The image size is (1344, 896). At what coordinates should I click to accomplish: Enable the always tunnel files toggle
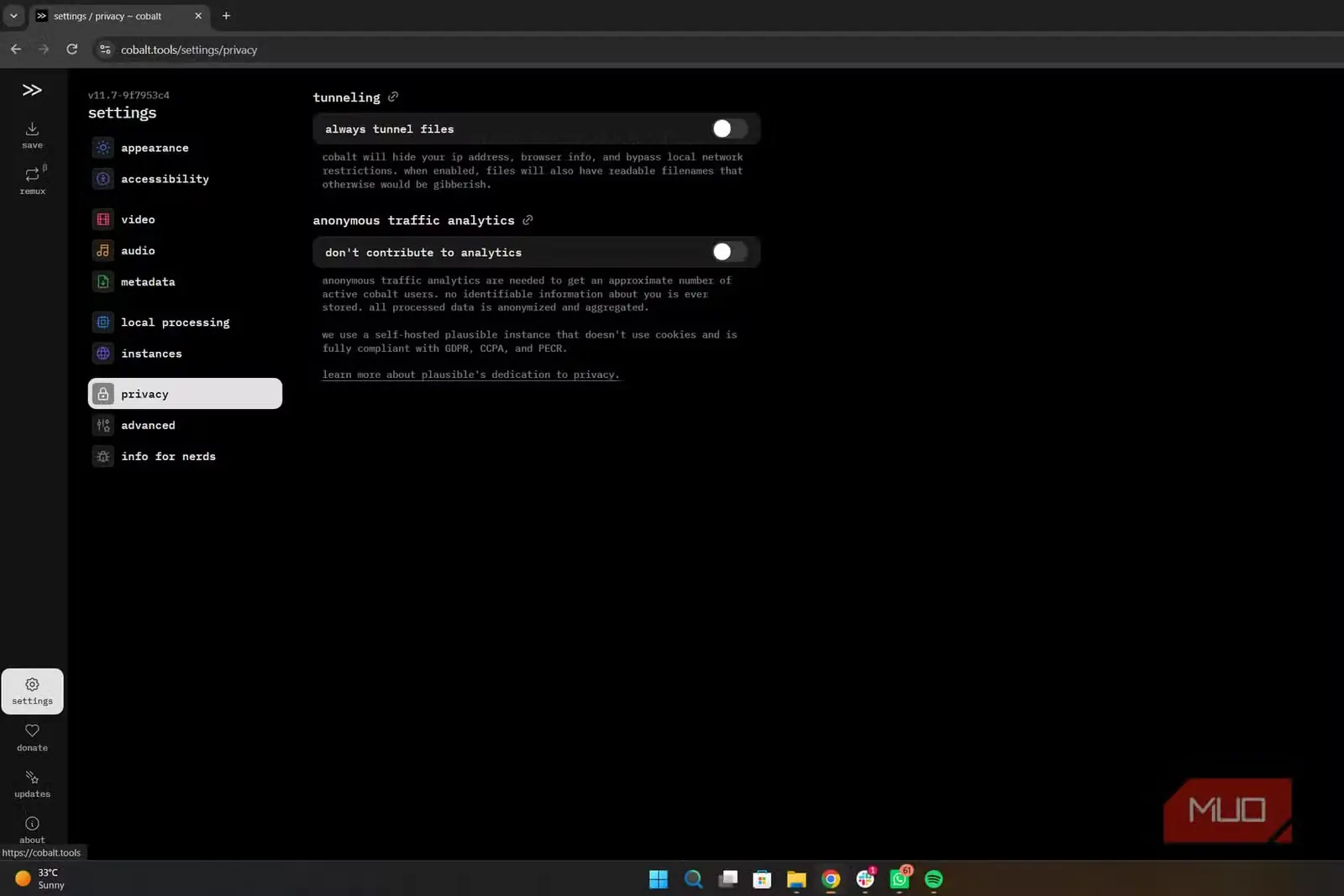[x=729, y=128]
